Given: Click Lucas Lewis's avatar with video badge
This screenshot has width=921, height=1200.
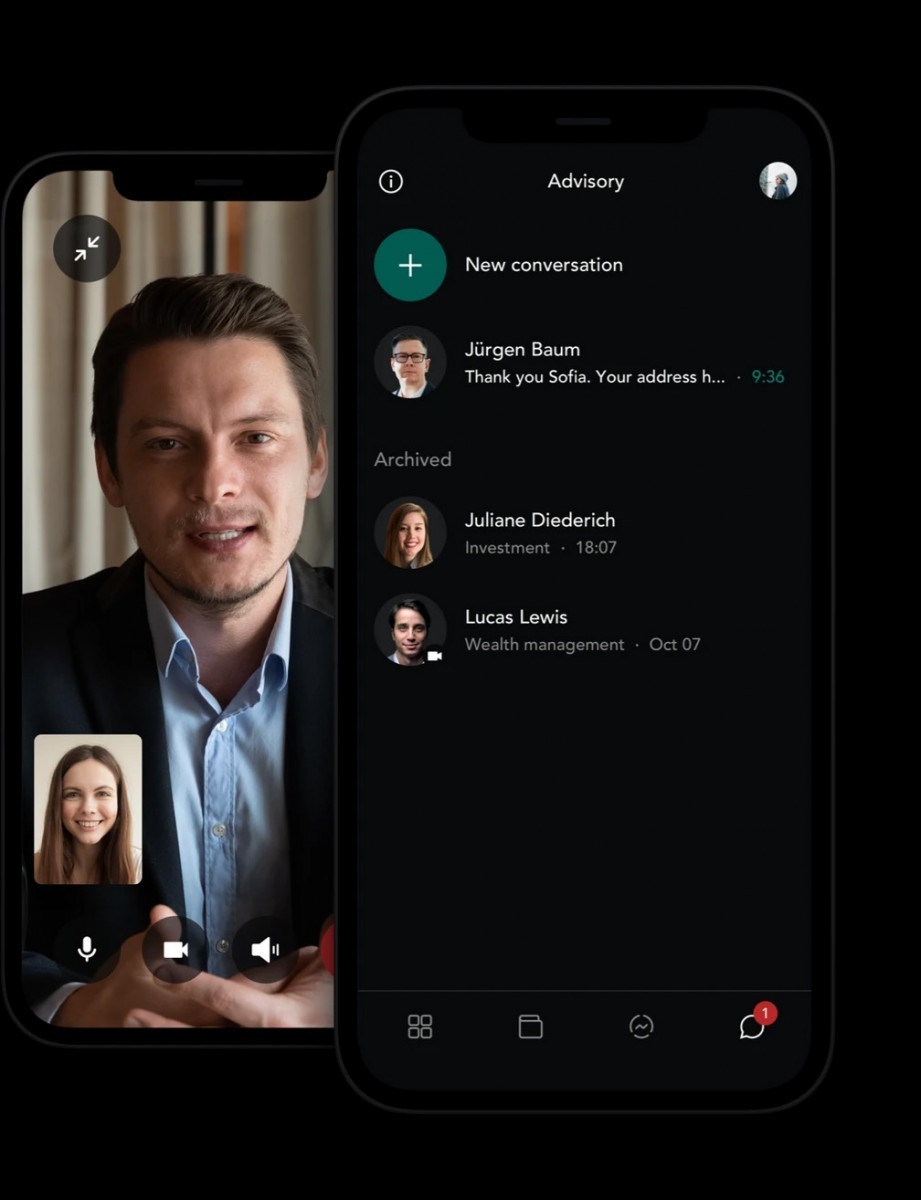Looking at the screenshot, I should click(410, 630).
